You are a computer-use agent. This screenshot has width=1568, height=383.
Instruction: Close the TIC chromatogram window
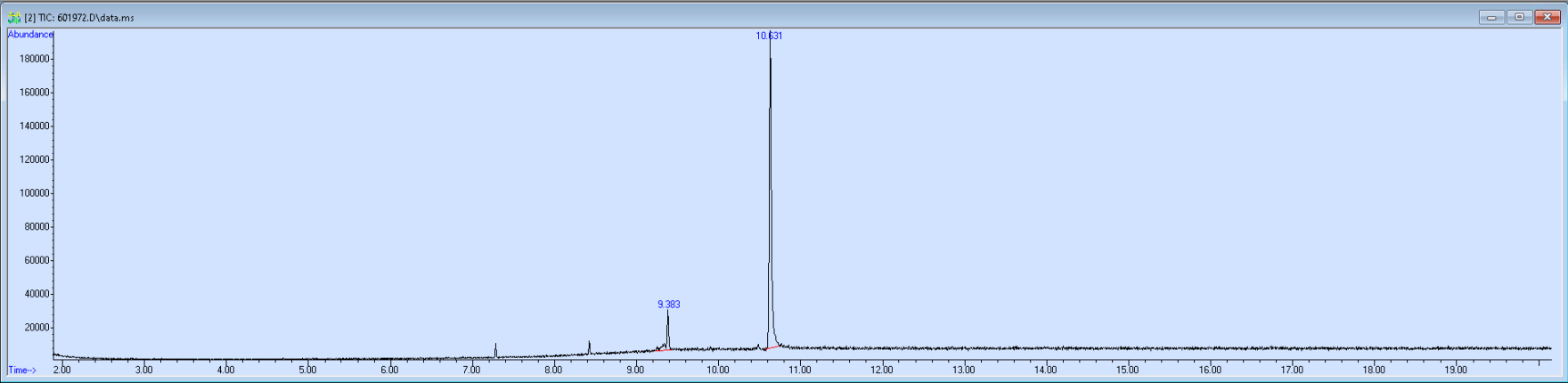pyautogui.click(x=1548, y=17)
